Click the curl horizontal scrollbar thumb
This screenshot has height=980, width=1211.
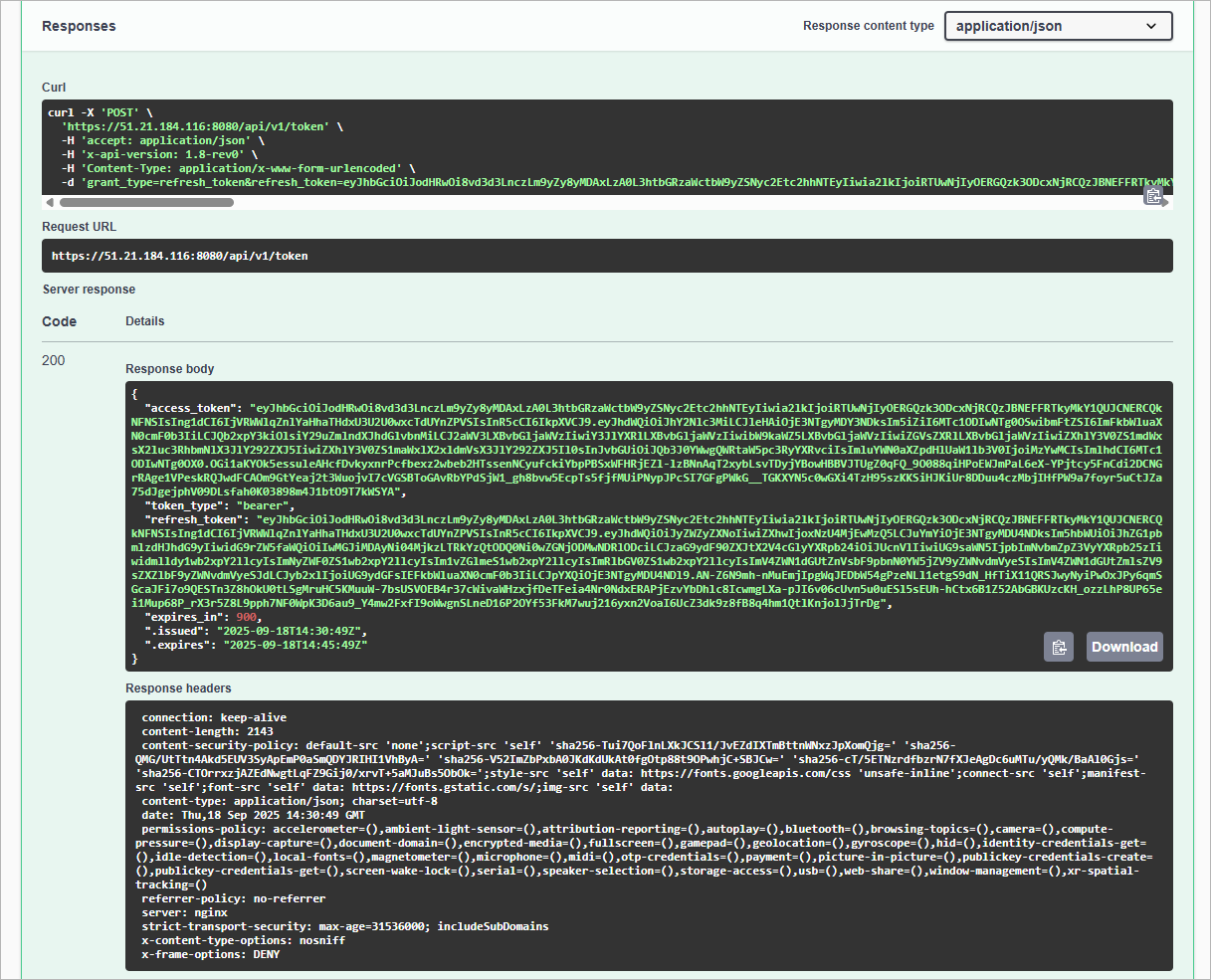pyautogui.click(x=146, y=202)
